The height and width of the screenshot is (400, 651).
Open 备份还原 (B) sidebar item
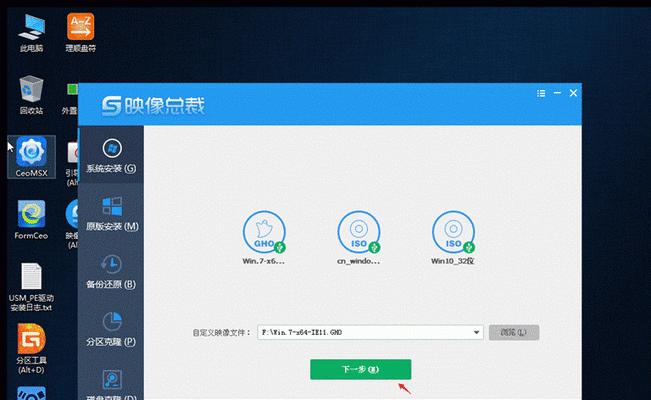111,272
